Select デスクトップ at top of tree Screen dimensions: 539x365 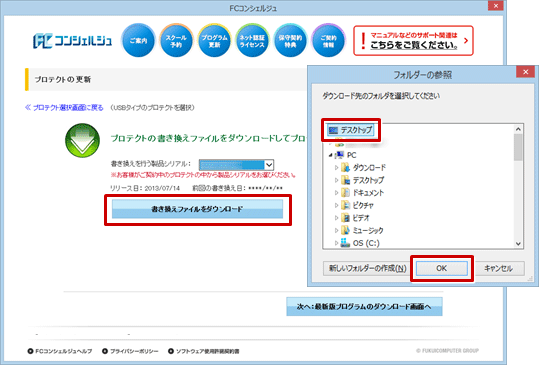(x=351, y=130)
